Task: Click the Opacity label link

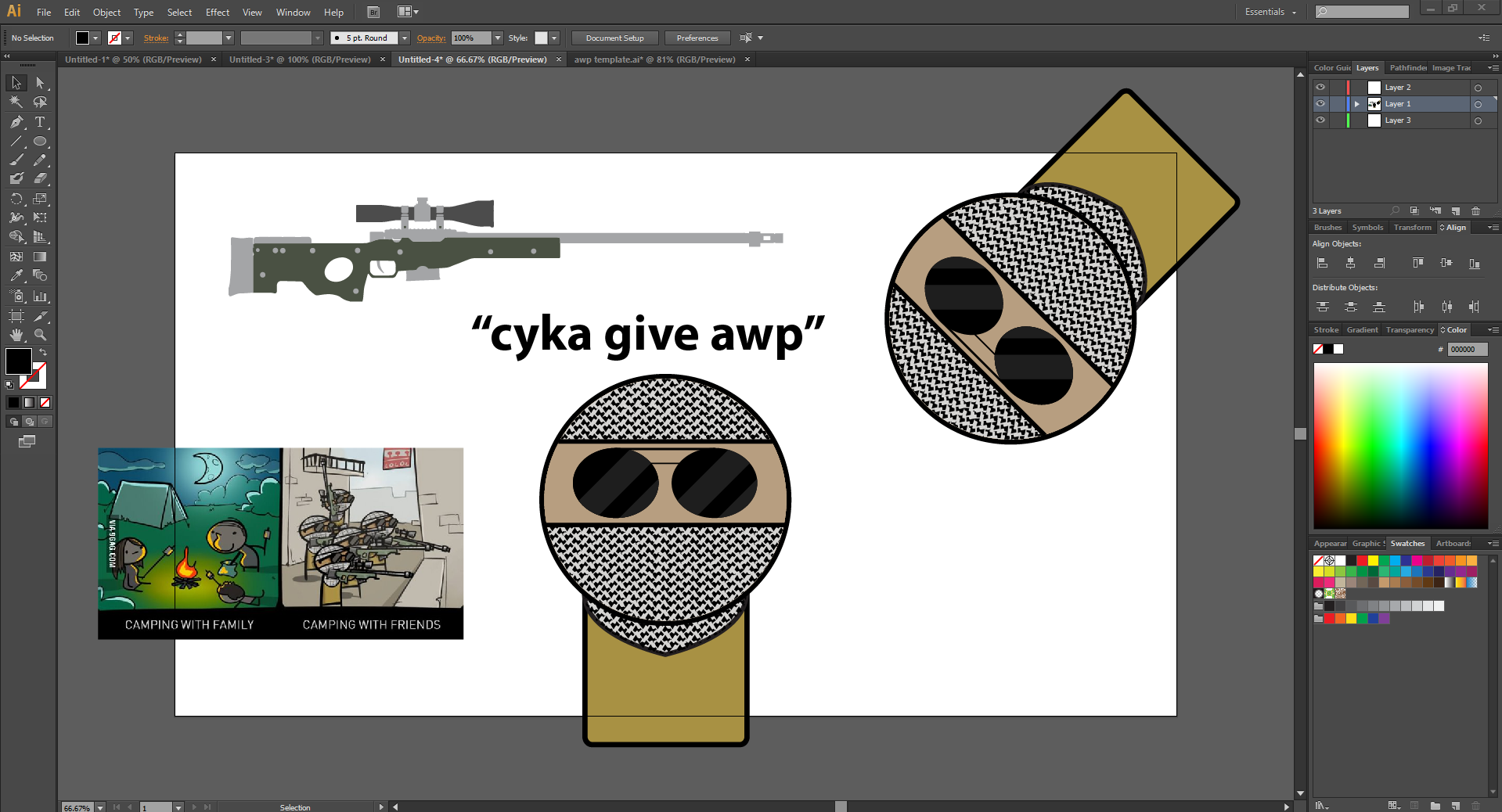Action: 430,38
